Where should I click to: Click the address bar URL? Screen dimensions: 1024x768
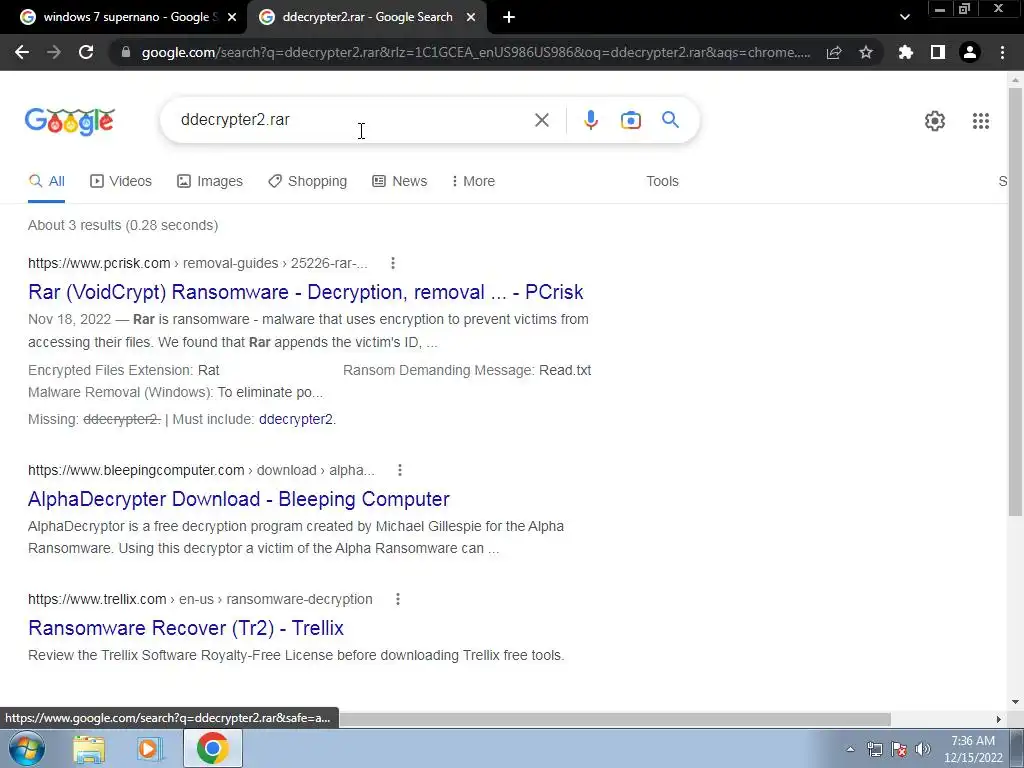pyautogui.click(x=475, y=53)
